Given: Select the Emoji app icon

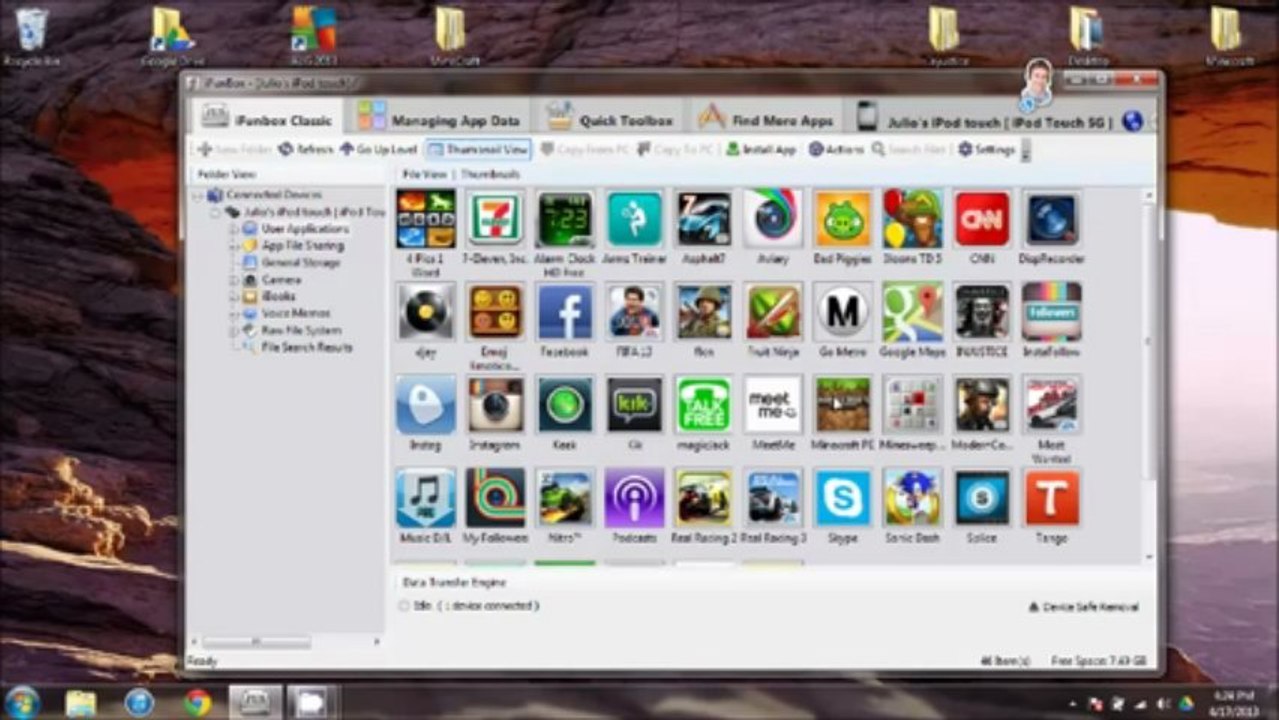Looking at the screenshot, I should click(x=496, y=312).
